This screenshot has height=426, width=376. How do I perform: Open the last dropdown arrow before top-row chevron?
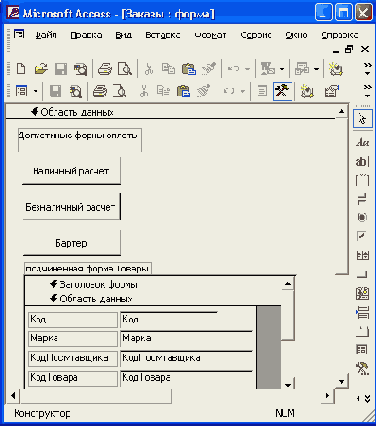(x=316, y=69)
